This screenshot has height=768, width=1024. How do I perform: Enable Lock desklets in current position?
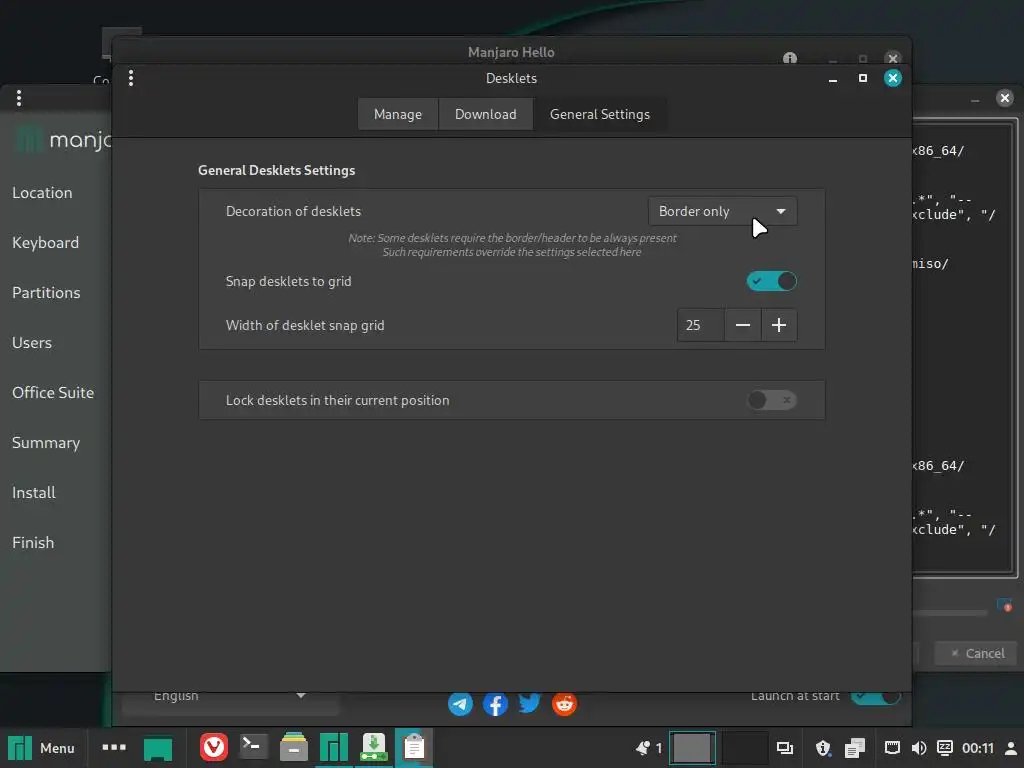point(771,400)
